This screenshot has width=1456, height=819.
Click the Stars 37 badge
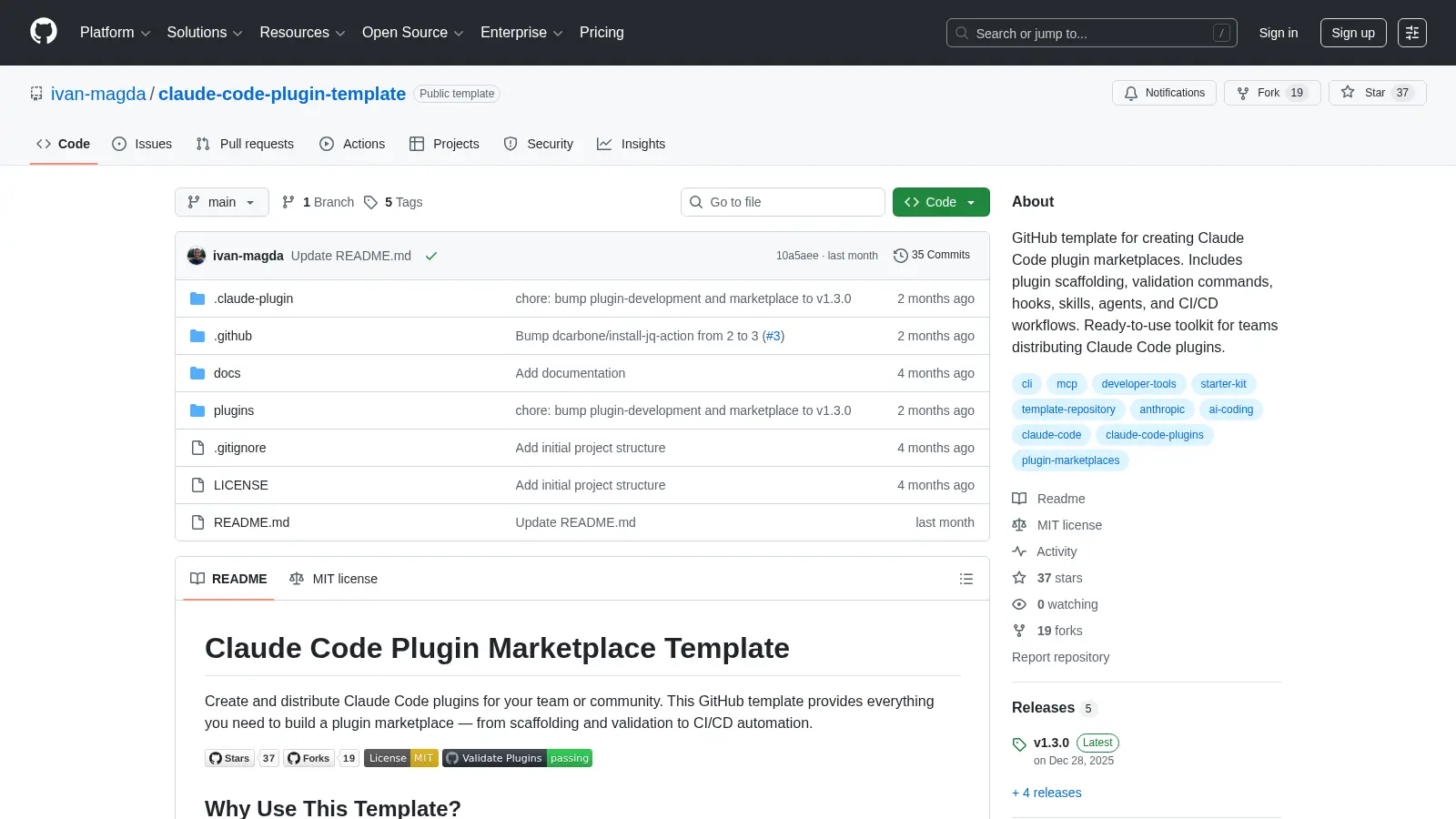tap(242, 758)
